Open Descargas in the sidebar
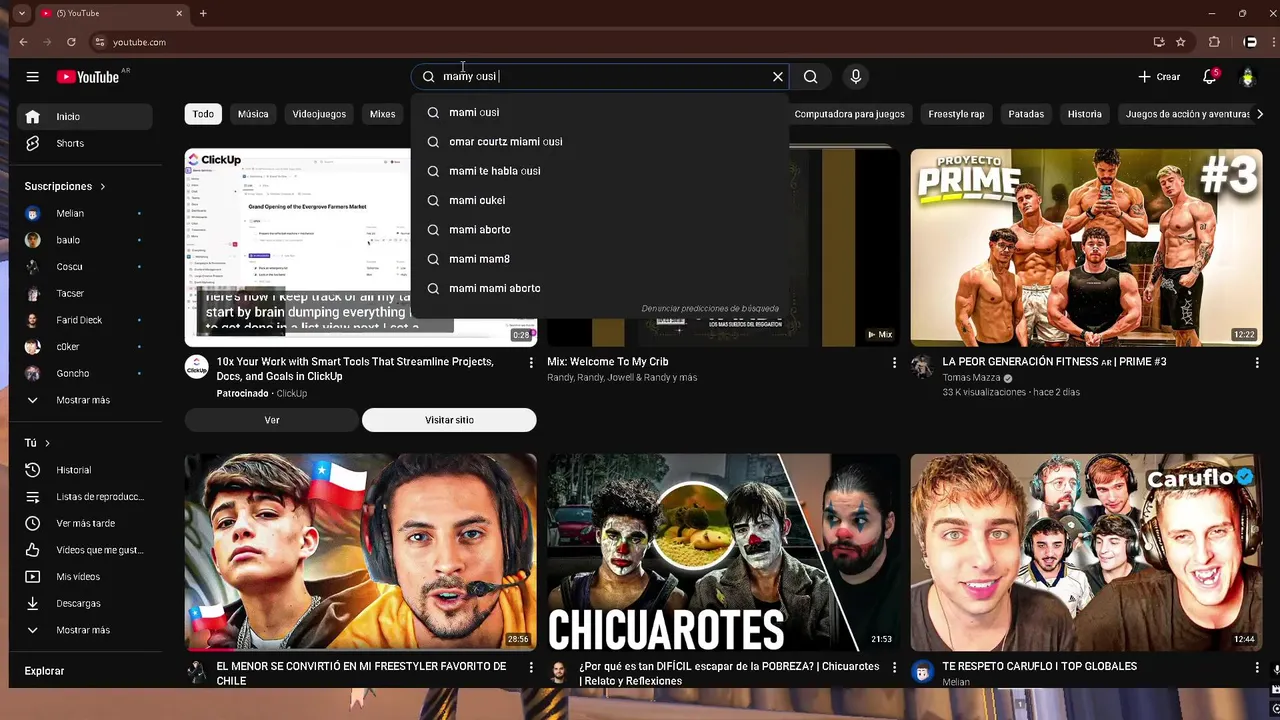The width and height of the screenshot is (1280, 720). coord(87,603)
